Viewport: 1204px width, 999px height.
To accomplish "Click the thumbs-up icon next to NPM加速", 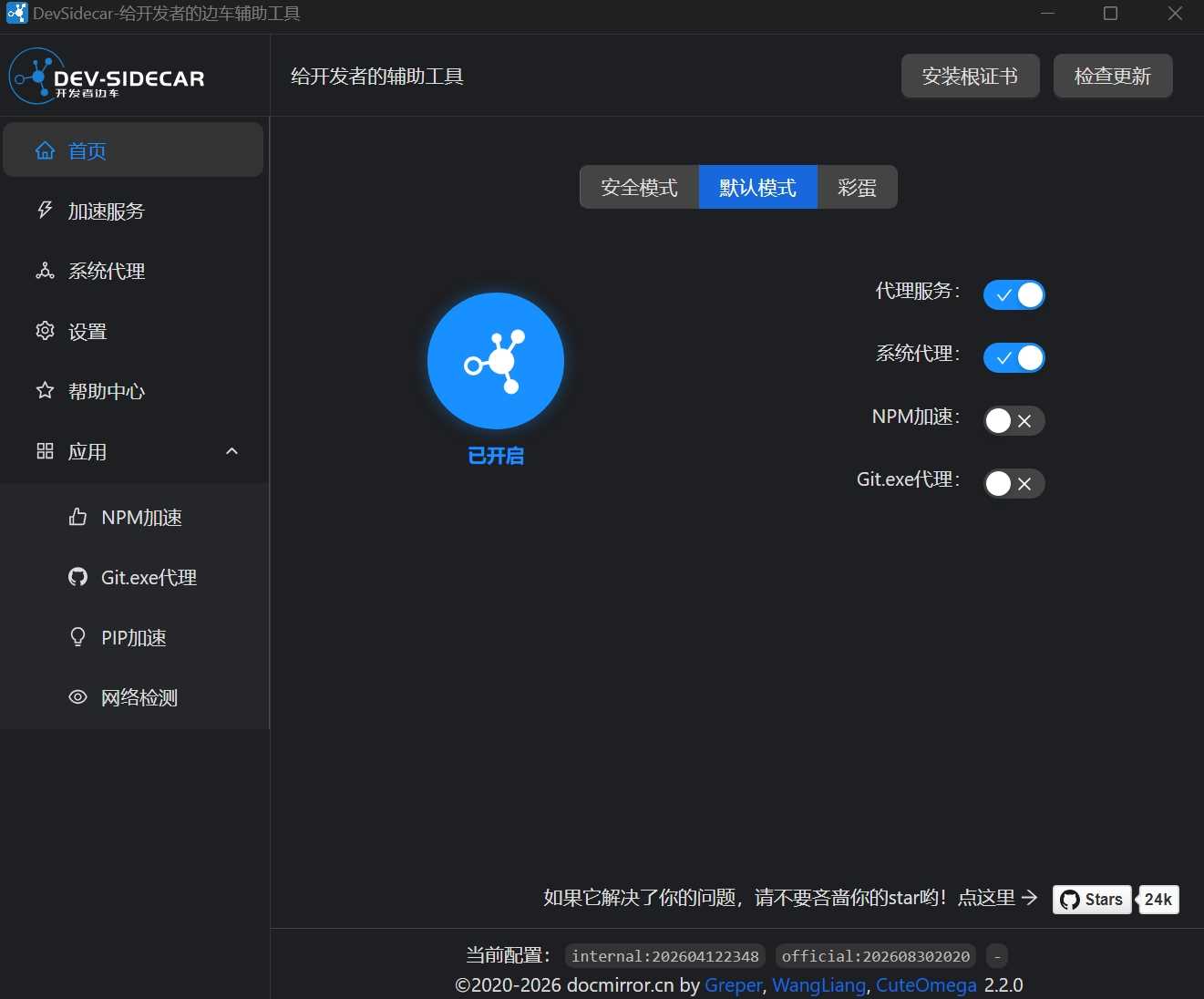I will (x=77, y=517).
